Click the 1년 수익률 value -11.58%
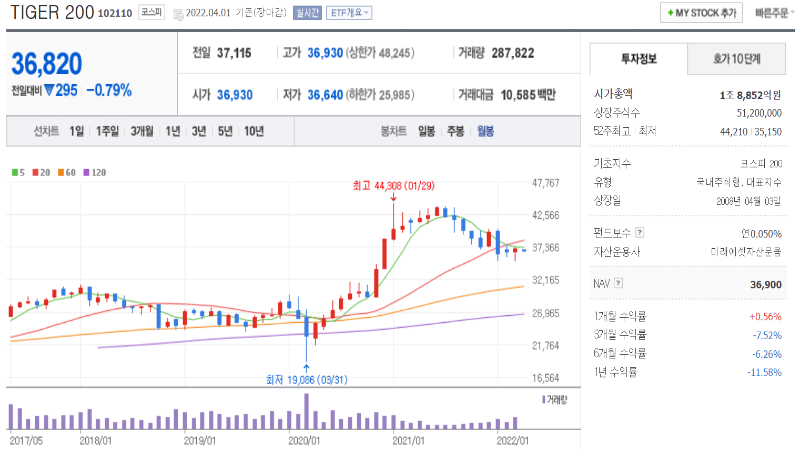 pyautogui.click(x=764, y=372)
